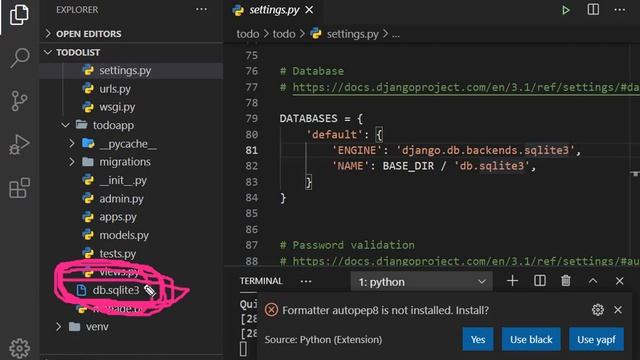Click the 'default' key on line 80
Image resolution: width=640 pixels, height=360 pixels.
334,135
